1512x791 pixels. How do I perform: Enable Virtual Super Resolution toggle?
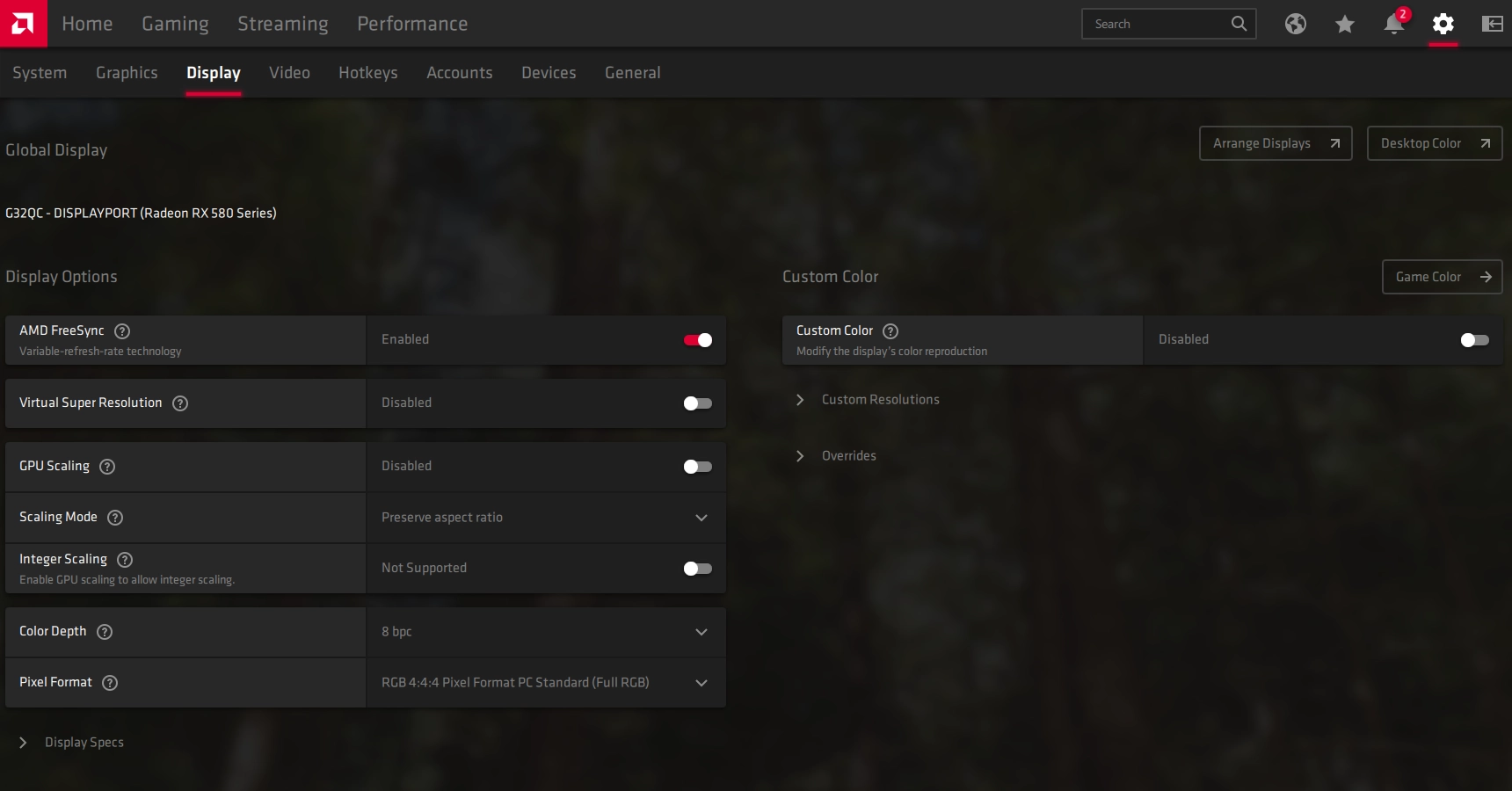(698, 403)
